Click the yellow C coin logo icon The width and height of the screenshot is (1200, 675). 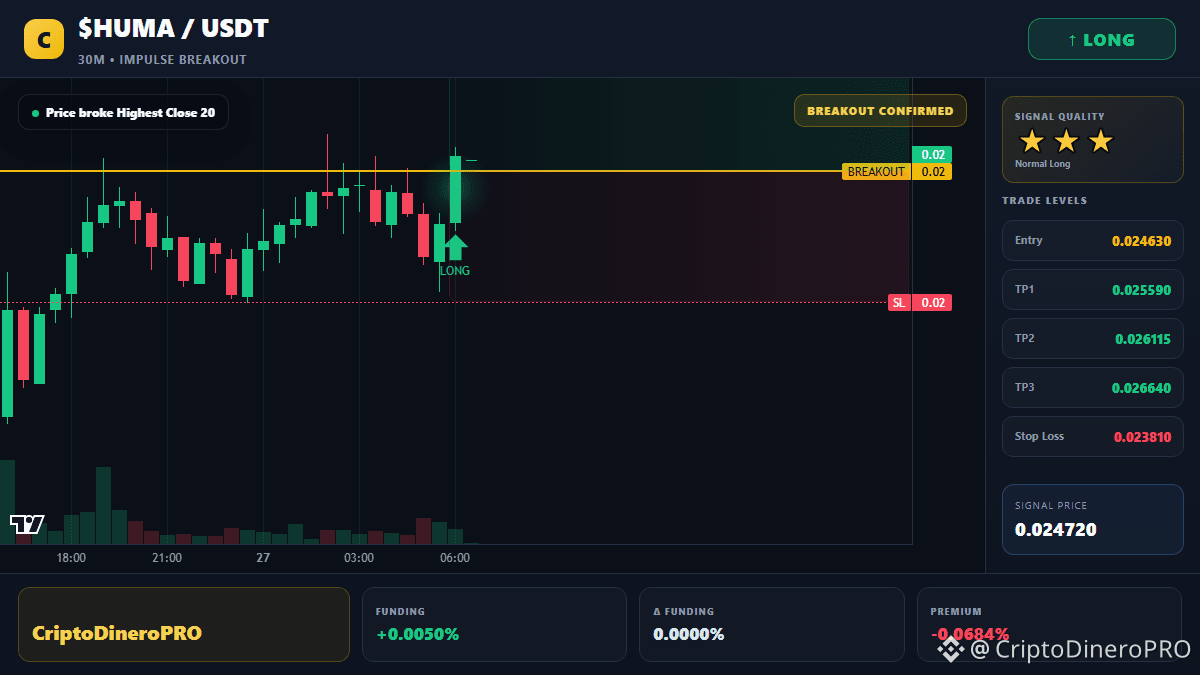click(x=43, y=40)
